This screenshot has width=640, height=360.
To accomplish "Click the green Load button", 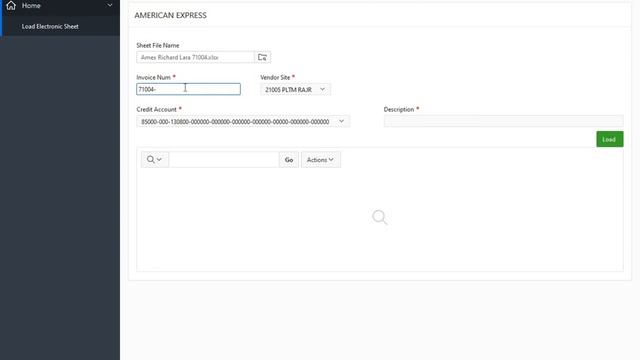I will click(x=609, y=139).
